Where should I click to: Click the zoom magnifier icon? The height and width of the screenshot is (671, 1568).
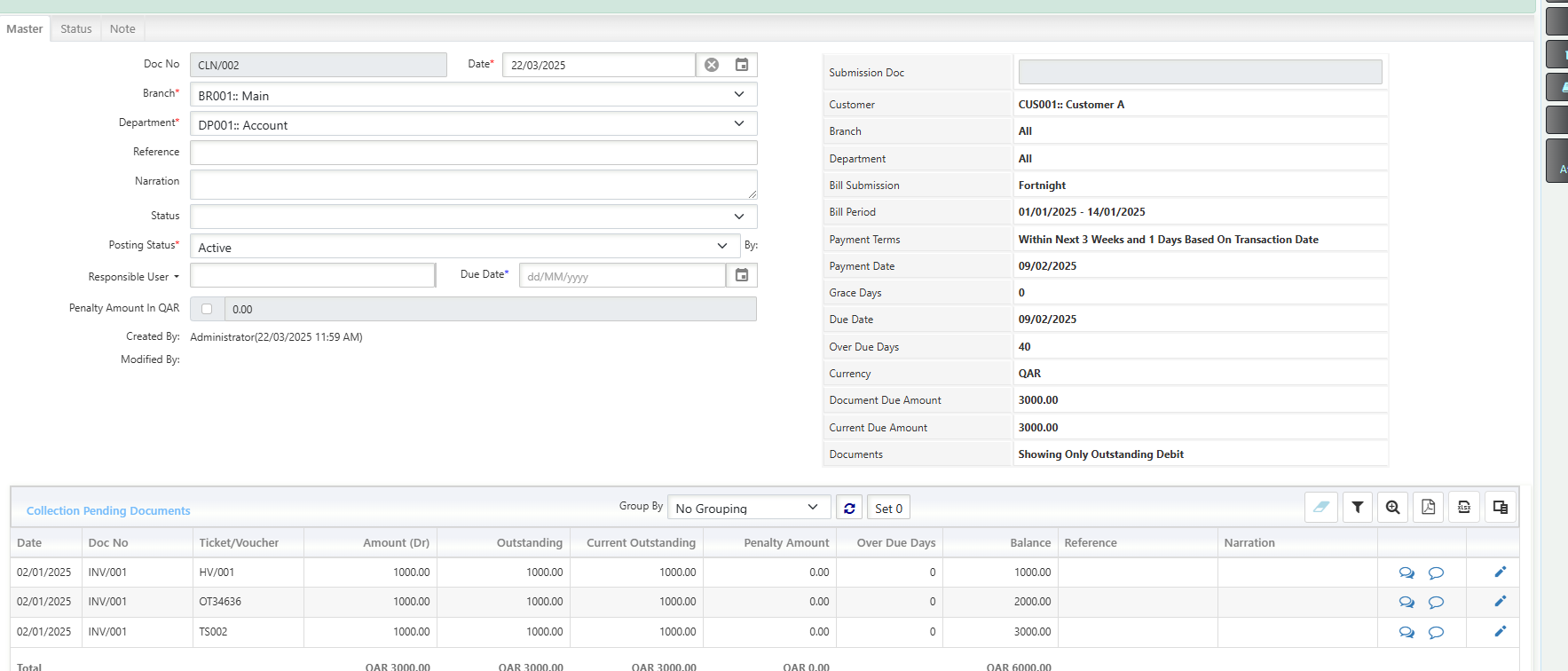[x=1393, y=507]
